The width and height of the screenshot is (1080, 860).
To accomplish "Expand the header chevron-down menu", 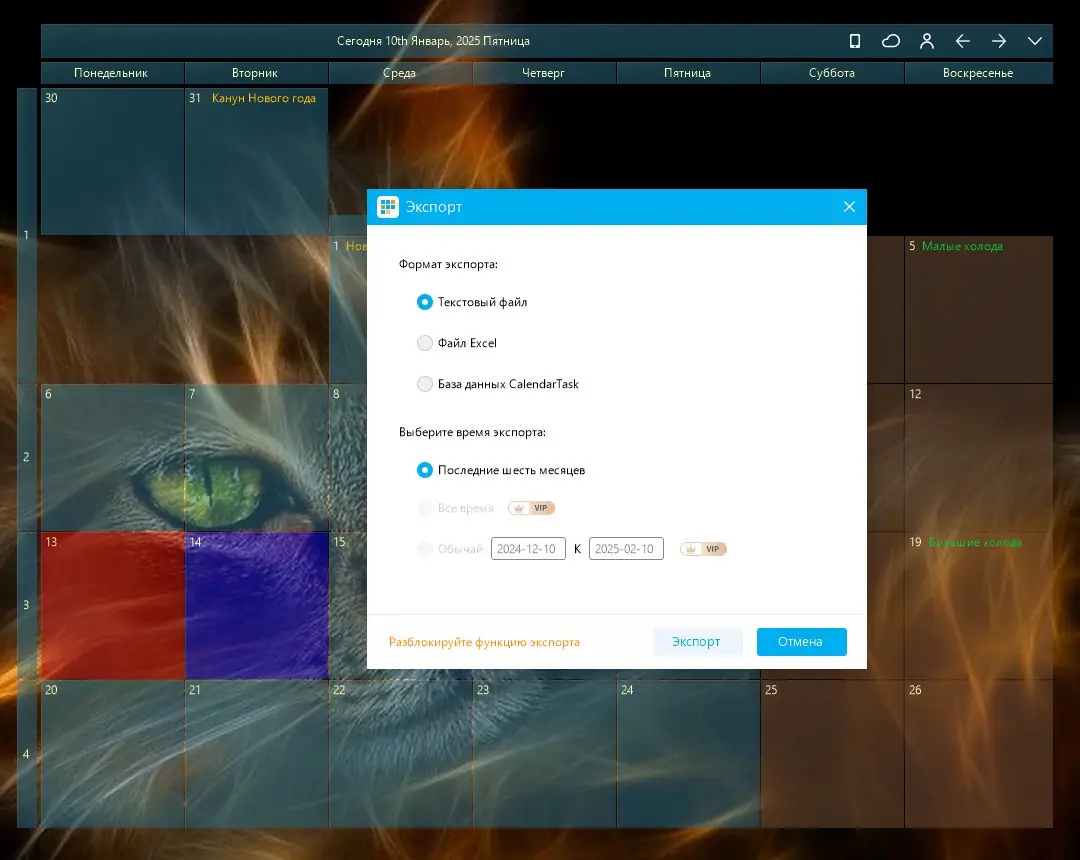I will point(1035,41).
